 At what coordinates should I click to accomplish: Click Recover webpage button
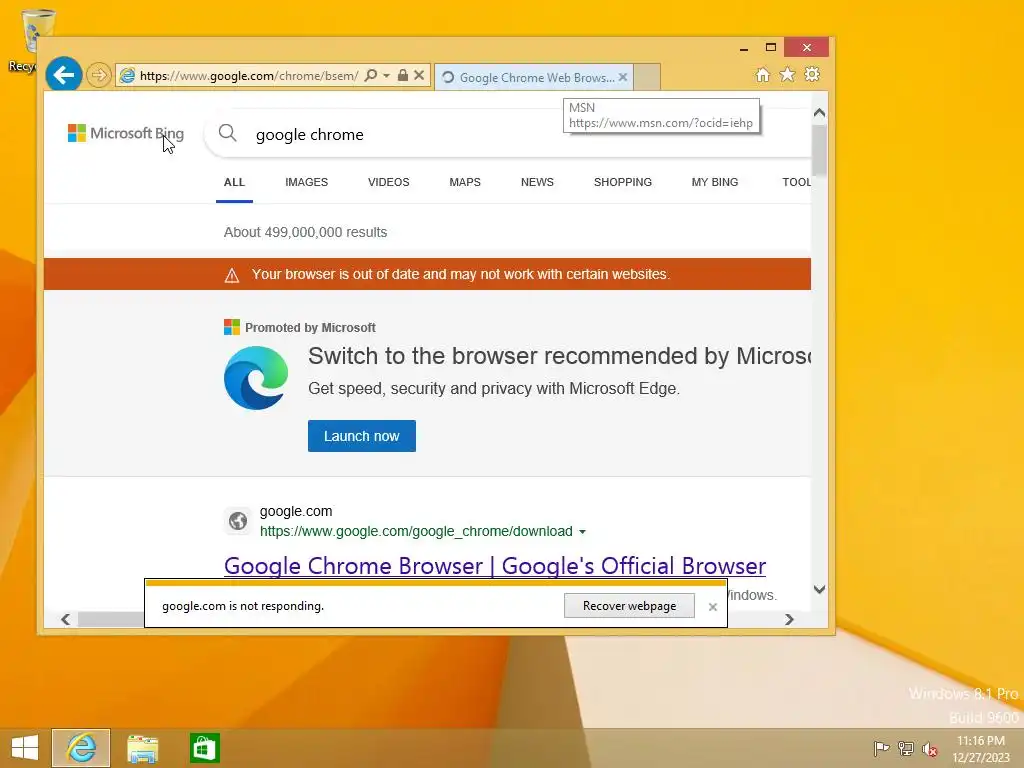tap(630, 606)
